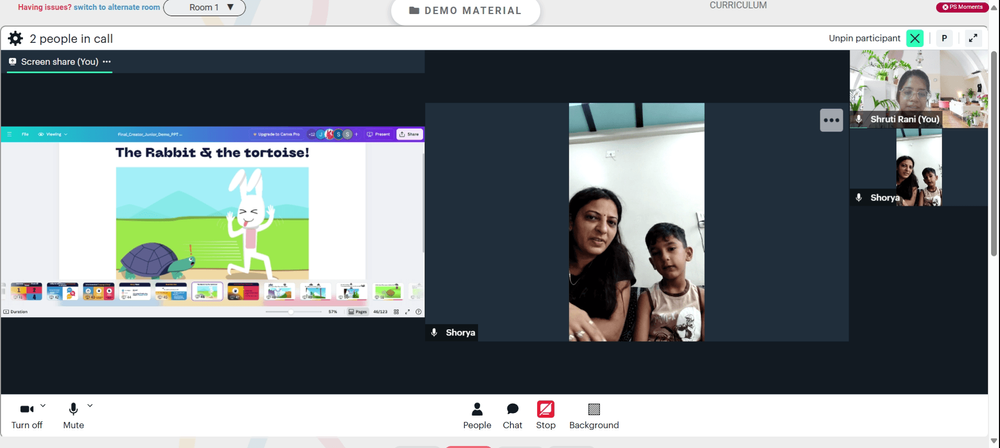Click mic icon on pinned Shorya label

pyautogui.click(x=434, y=332)
